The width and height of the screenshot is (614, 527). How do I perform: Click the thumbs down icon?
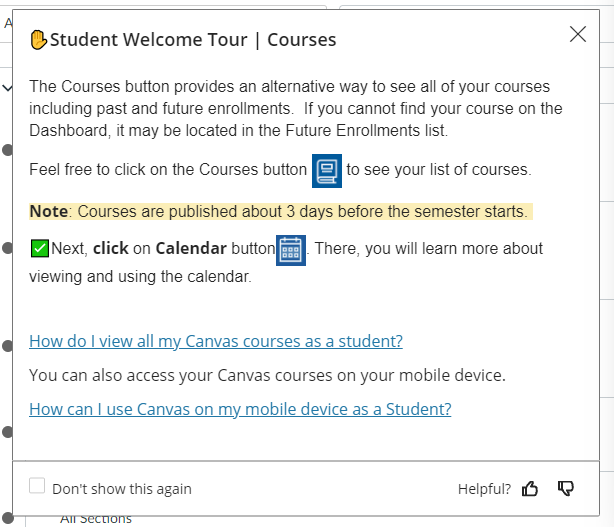coord(566,489)
